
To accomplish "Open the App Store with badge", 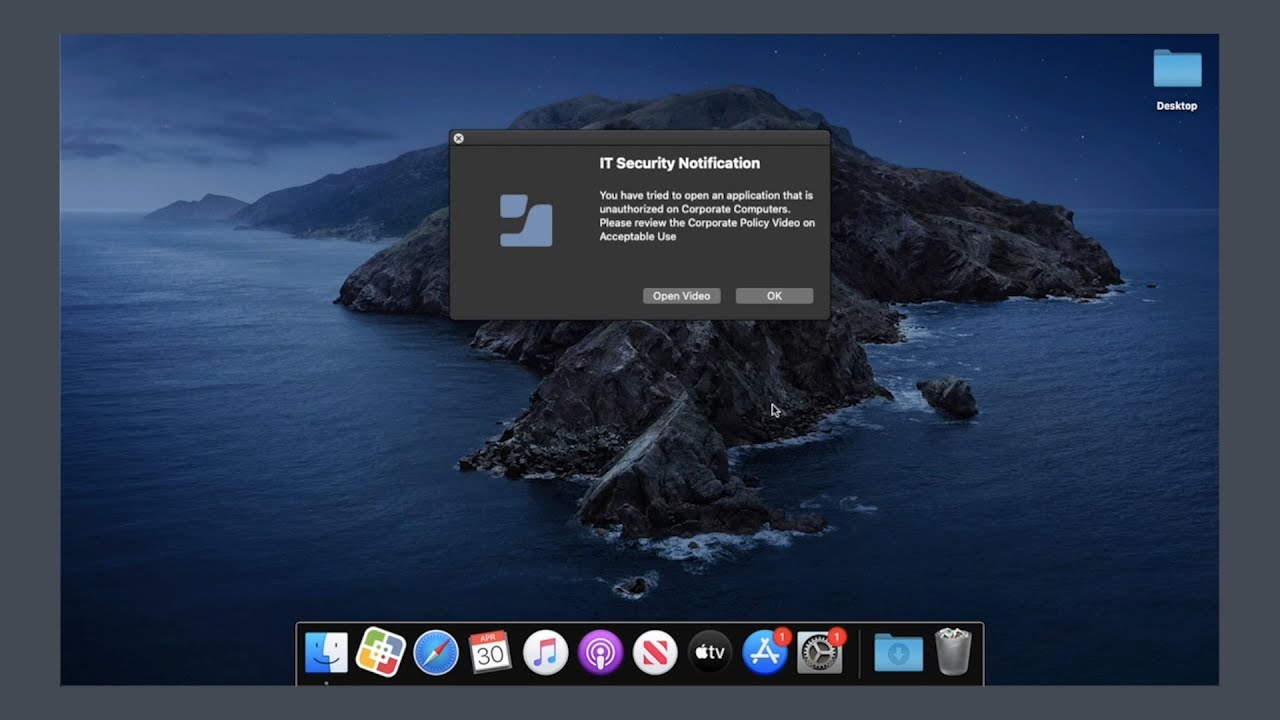I will [x=766, y=653].
